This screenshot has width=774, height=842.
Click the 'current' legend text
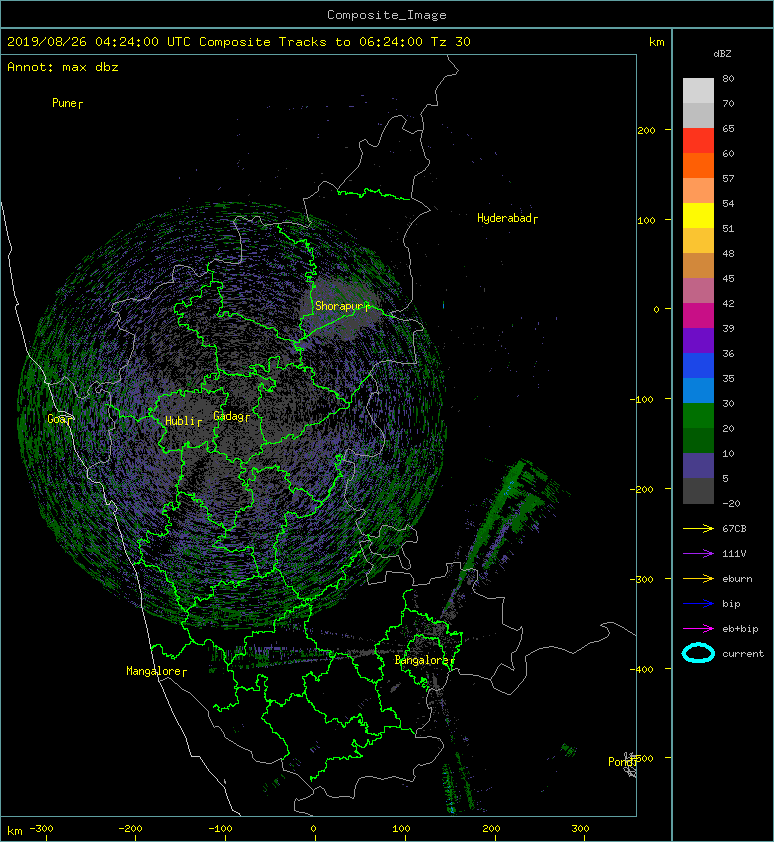743,654
